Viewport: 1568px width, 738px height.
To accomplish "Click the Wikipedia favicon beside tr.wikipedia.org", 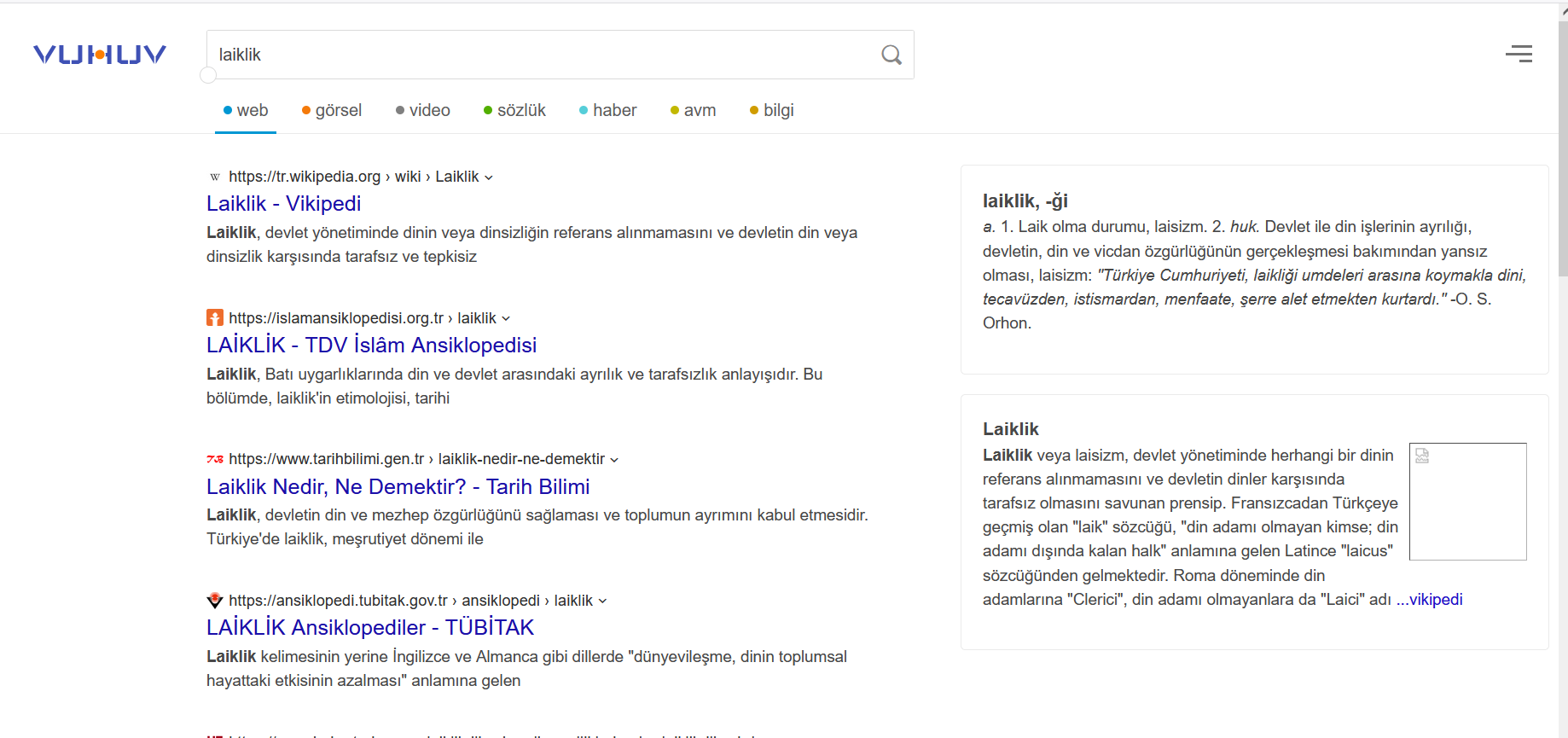I will point(215,177).
